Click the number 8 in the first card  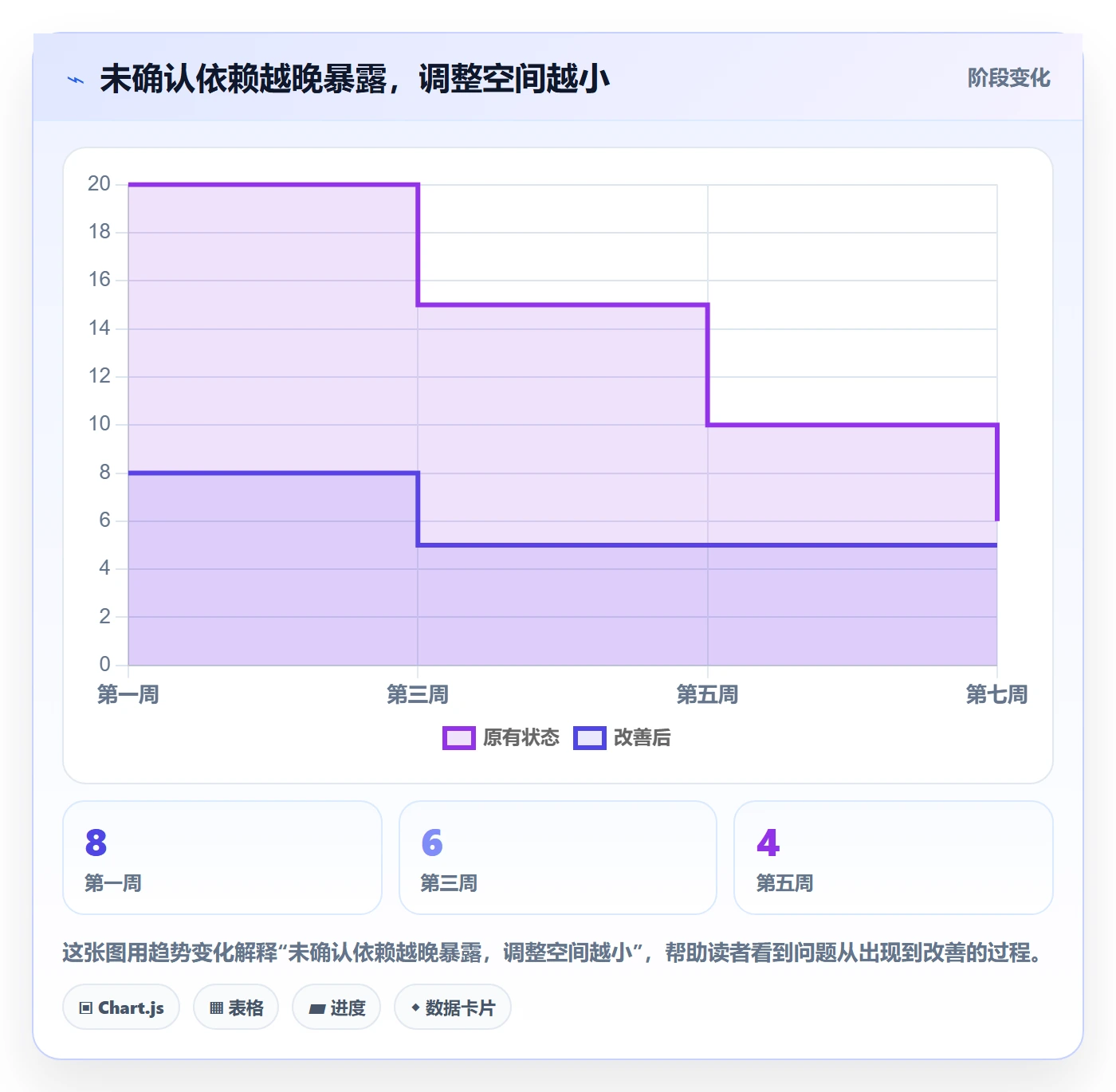pyautogui.click(x=96, y=843)
